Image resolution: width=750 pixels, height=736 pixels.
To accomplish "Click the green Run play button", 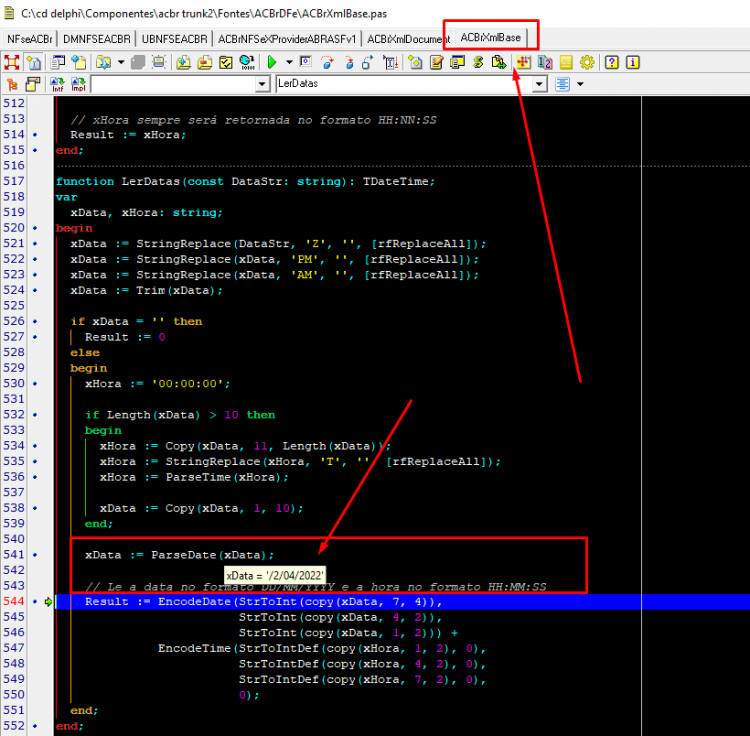I will 272,63.
